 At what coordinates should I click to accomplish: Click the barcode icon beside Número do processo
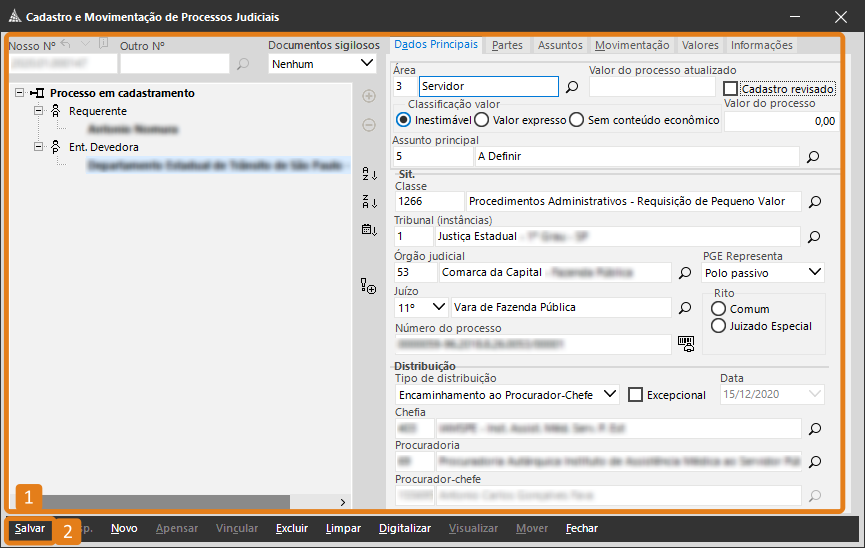click(x=685, y=343)
